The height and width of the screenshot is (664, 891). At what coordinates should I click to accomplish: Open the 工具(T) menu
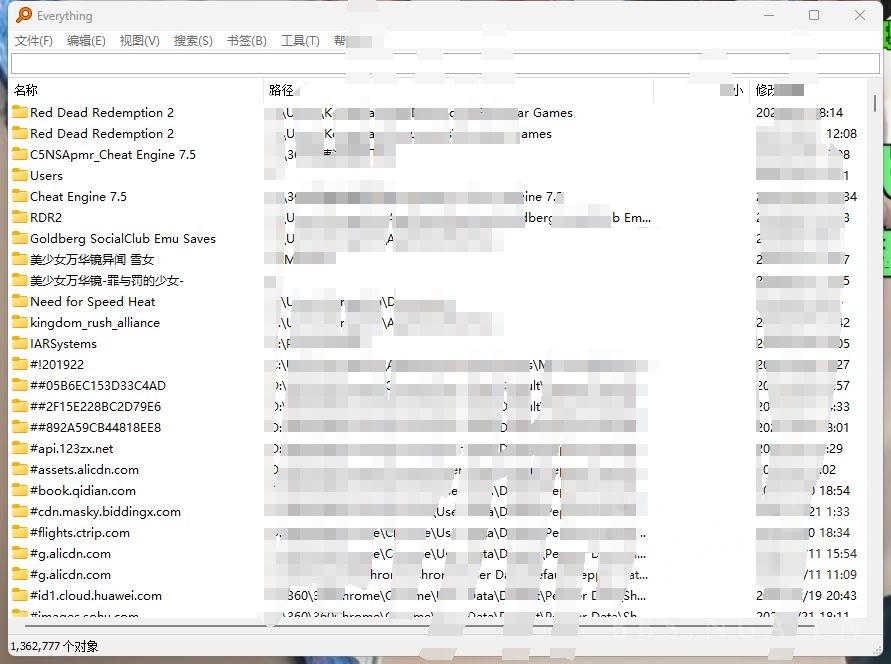pyautogui.click(x=300, y=41)
